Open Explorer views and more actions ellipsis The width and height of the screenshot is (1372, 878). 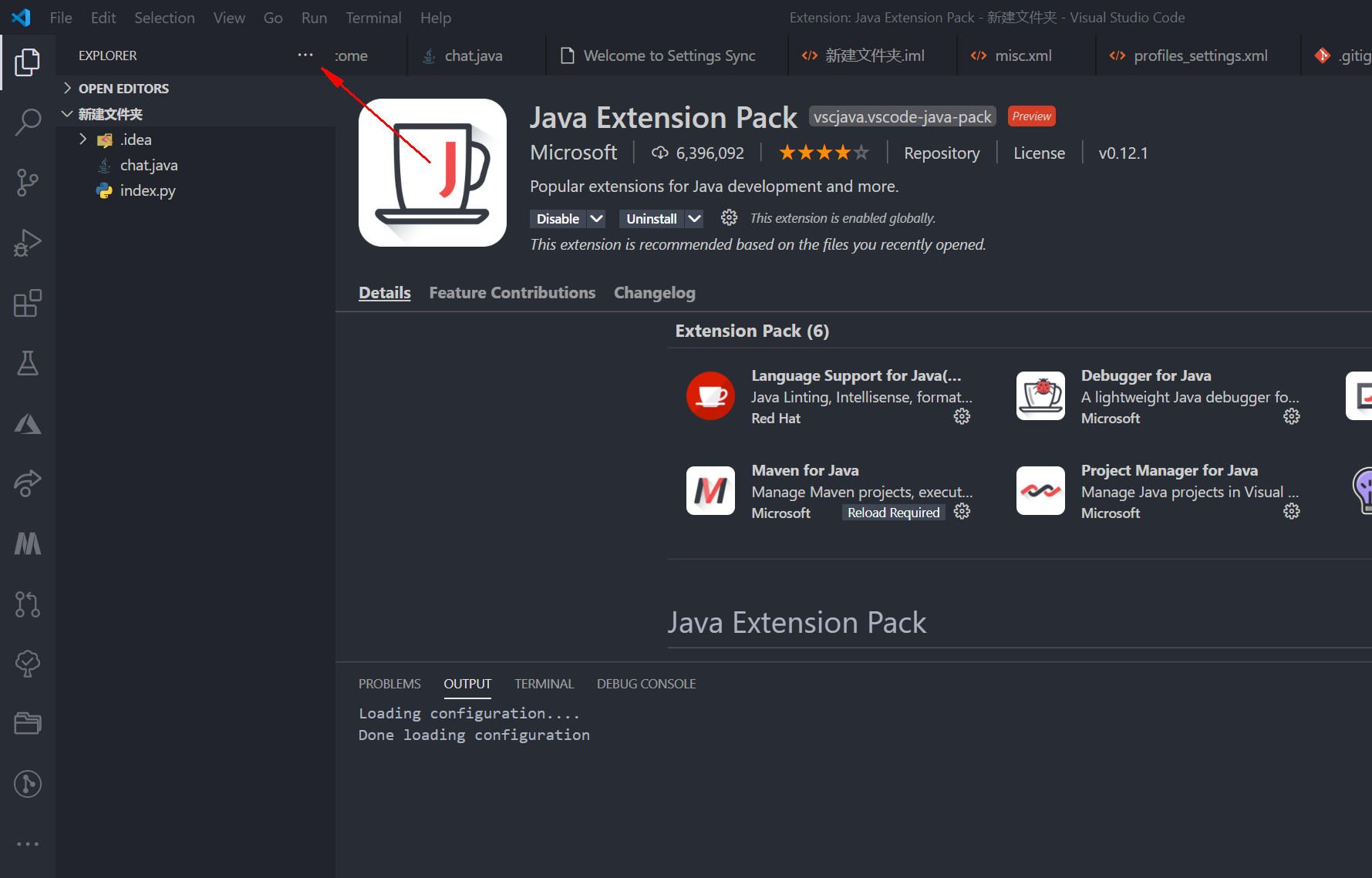[305, 55]
